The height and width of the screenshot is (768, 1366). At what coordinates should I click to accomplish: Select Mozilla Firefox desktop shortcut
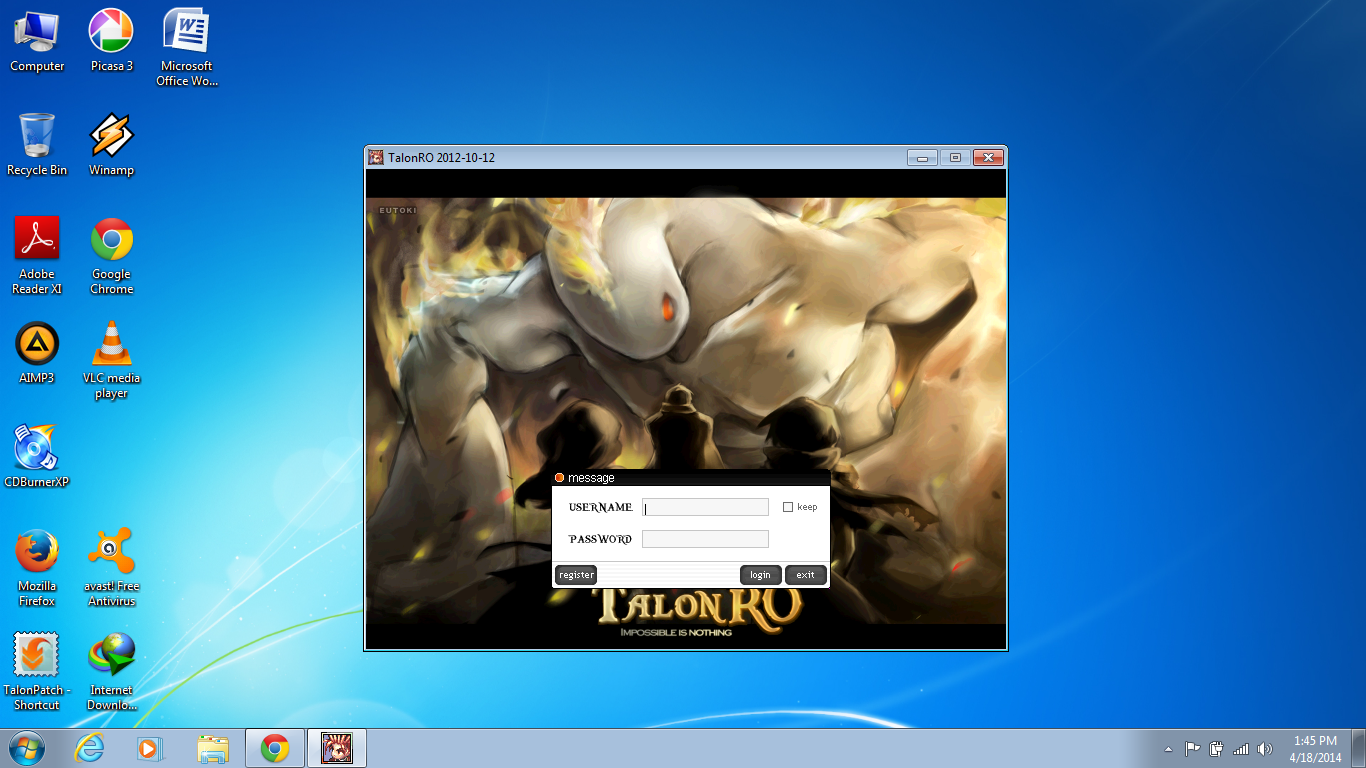37,568
